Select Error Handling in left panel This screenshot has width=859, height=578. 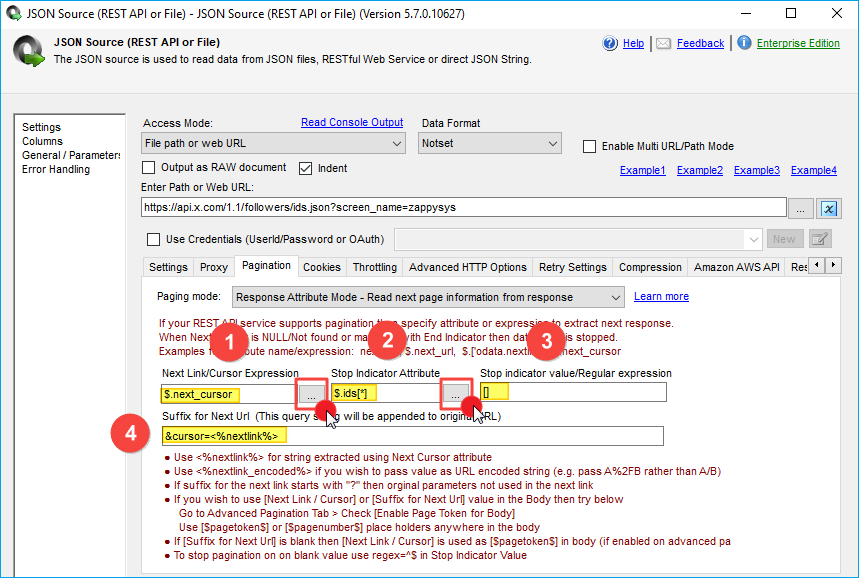[x=56, y=169]
